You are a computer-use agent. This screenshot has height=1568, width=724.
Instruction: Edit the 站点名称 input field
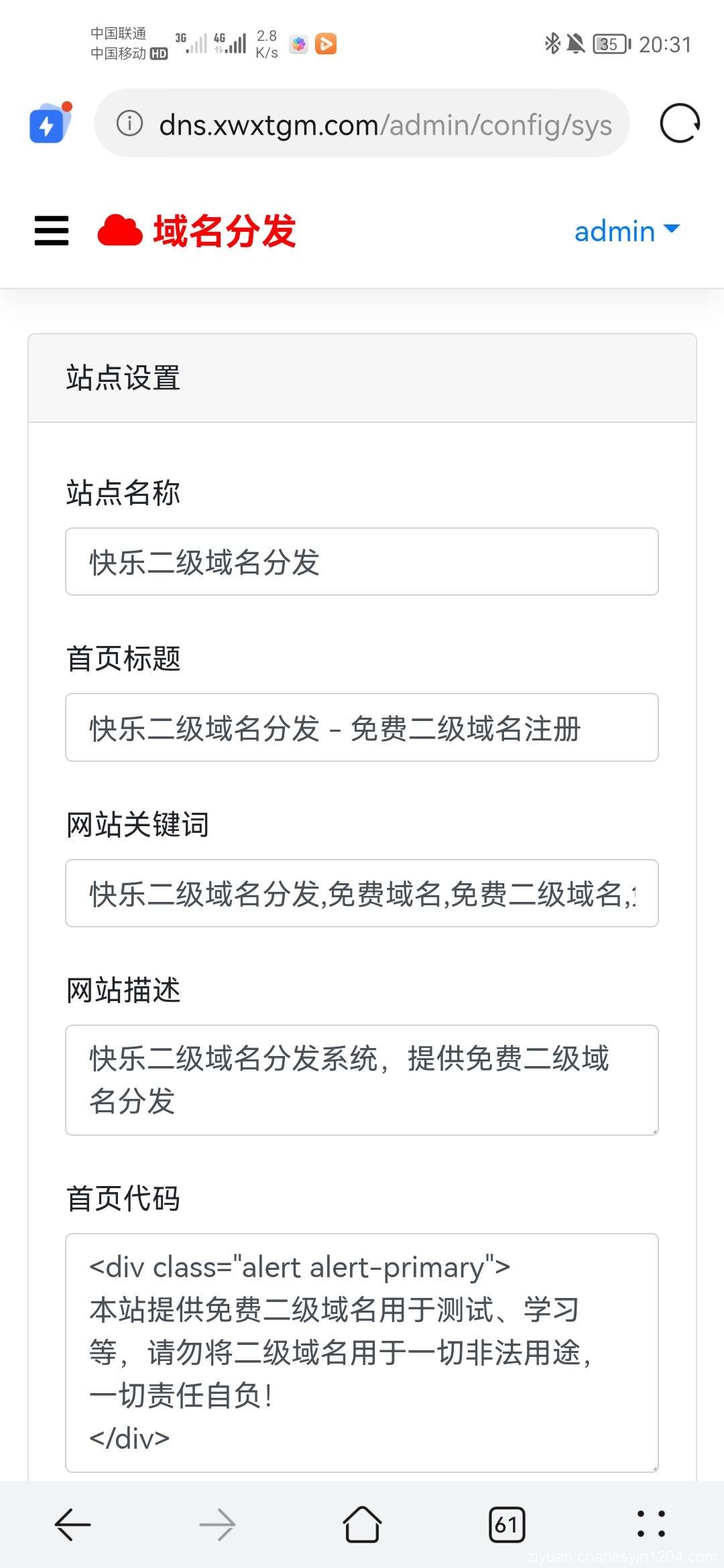(x=361, y=562)
